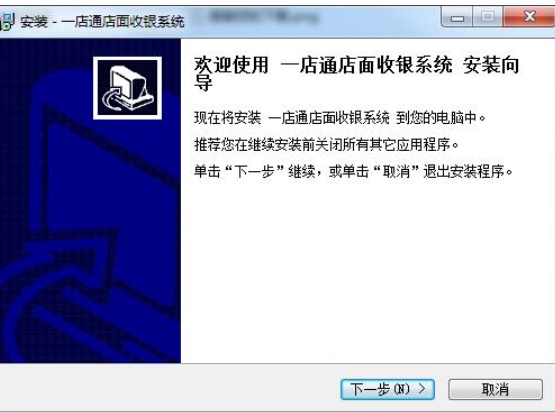Click the heading 欢迎使用 一店通店面收银系统 安装向导
The width and height of the screenshot is (555, 412).
(x=356, y=73)
